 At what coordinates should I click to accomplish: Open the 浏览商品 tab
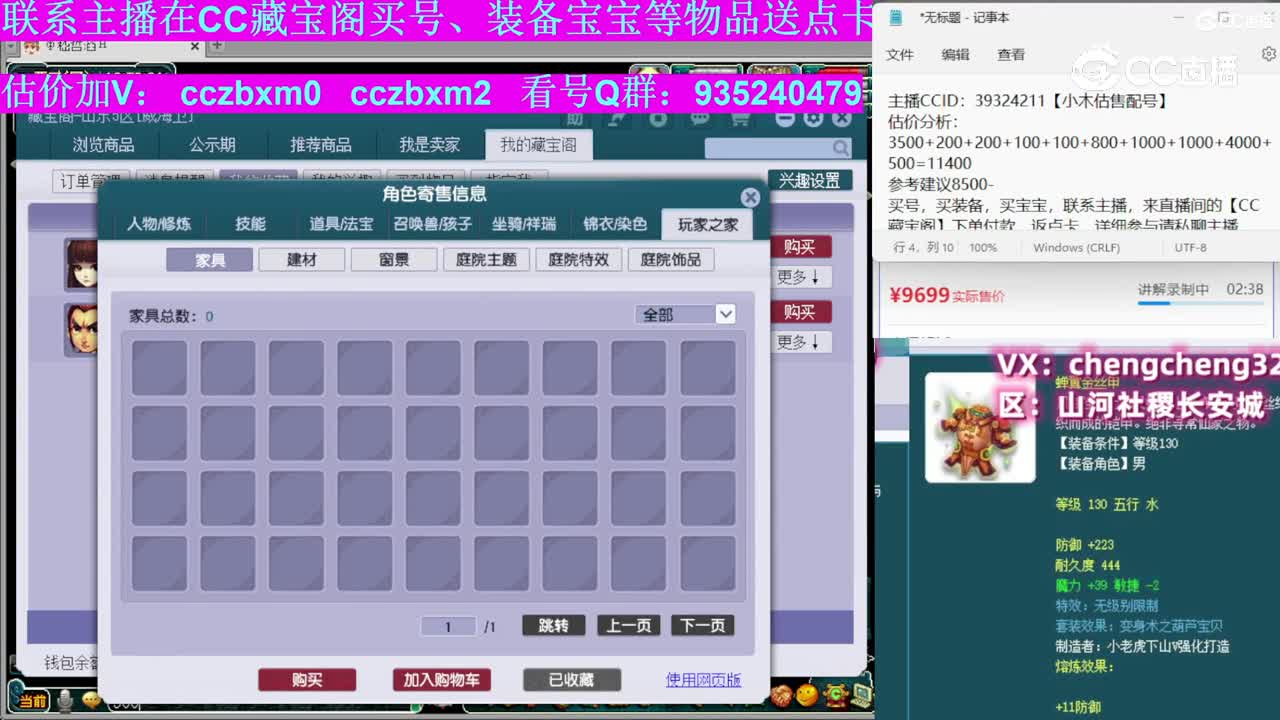coord(103,145)
